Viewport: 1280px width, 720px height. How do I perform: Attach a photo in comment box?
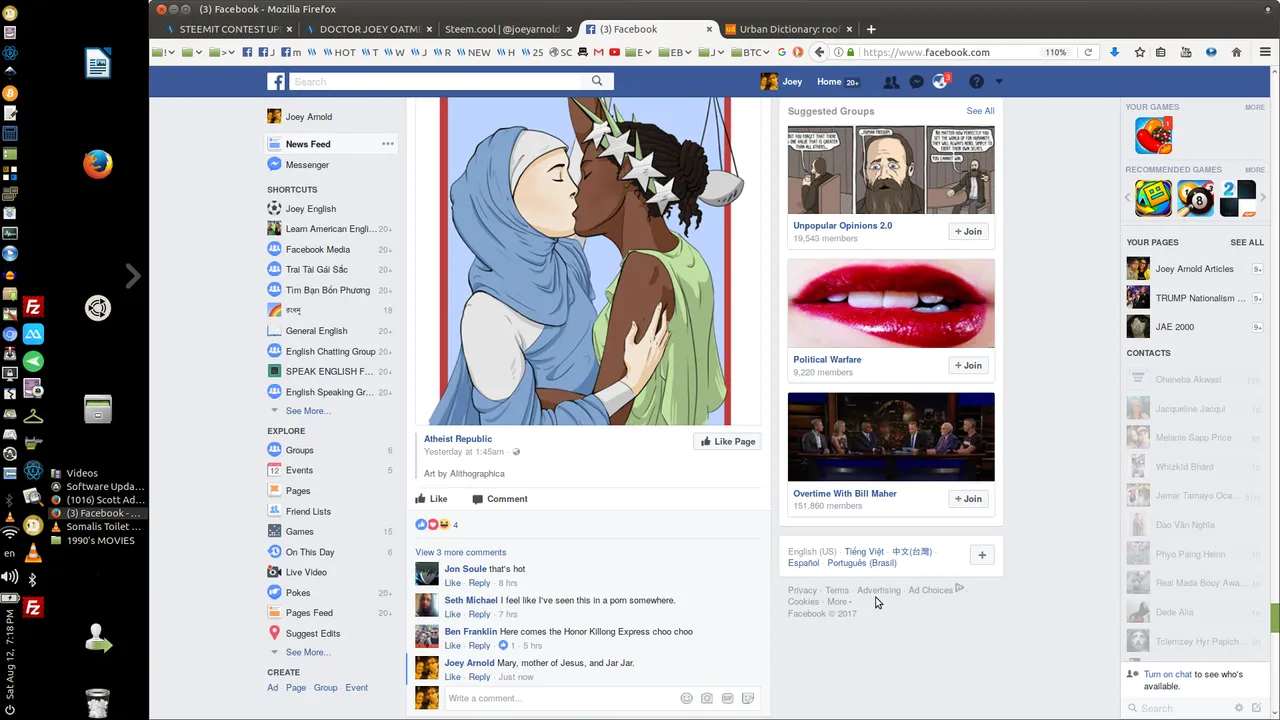tap(707, 698)
